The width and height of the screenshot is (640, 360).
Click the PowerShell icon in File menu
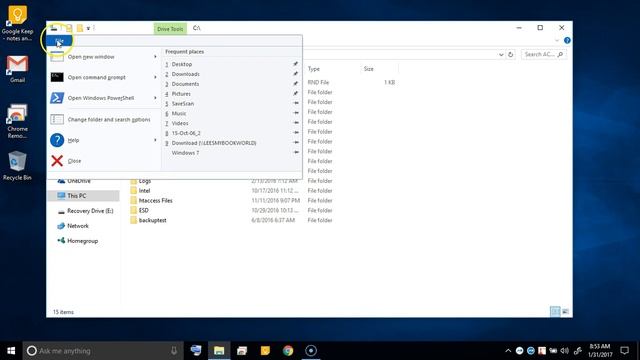(57, 98)
